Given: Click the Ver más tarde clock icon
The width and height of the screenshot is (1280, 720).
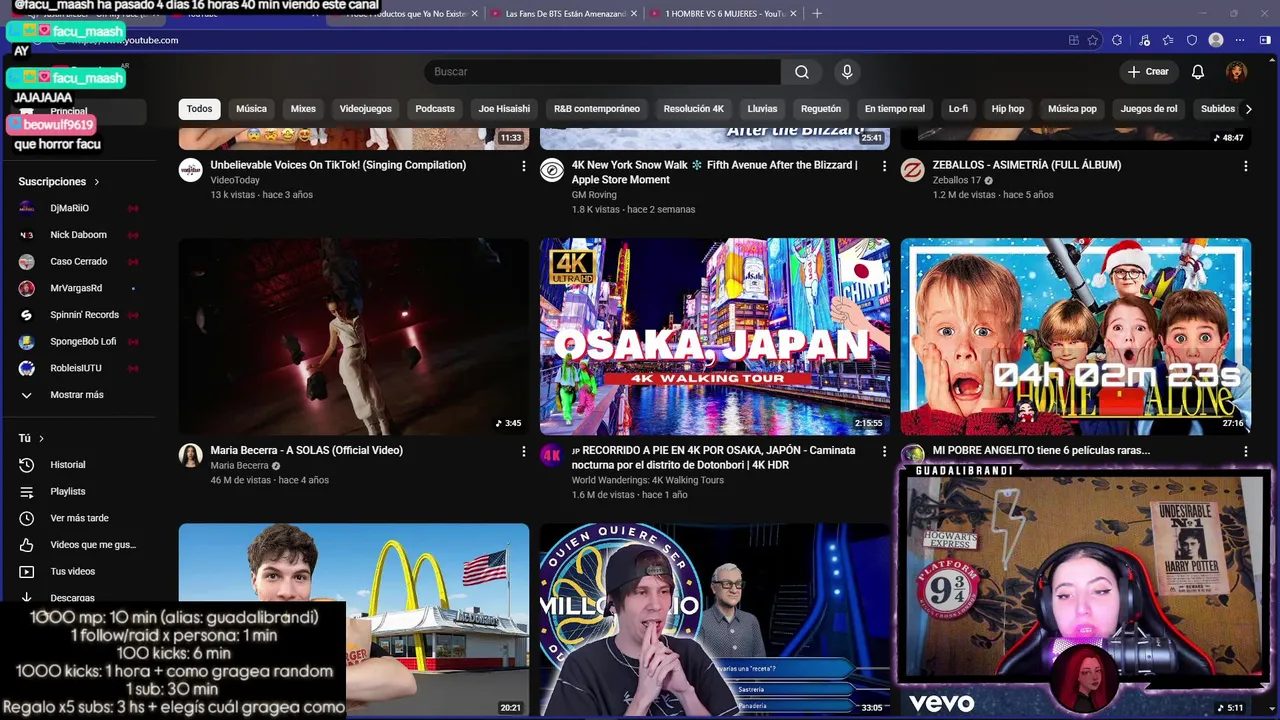Looking at the screenshot, I should [x=27, y=518].
